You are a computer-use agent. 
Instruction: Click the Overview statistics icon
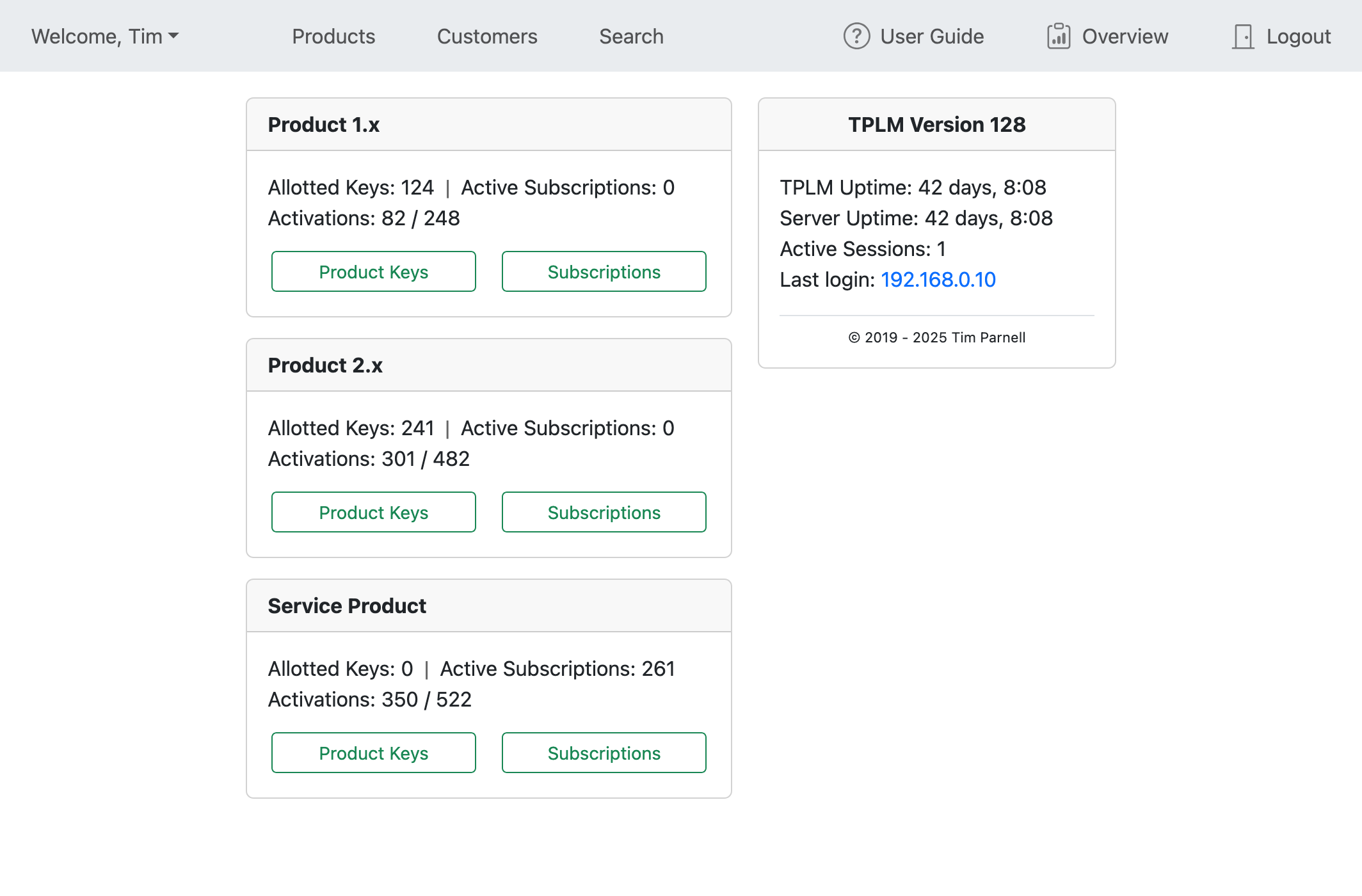pyautogui.click(x=1059, y=36)
